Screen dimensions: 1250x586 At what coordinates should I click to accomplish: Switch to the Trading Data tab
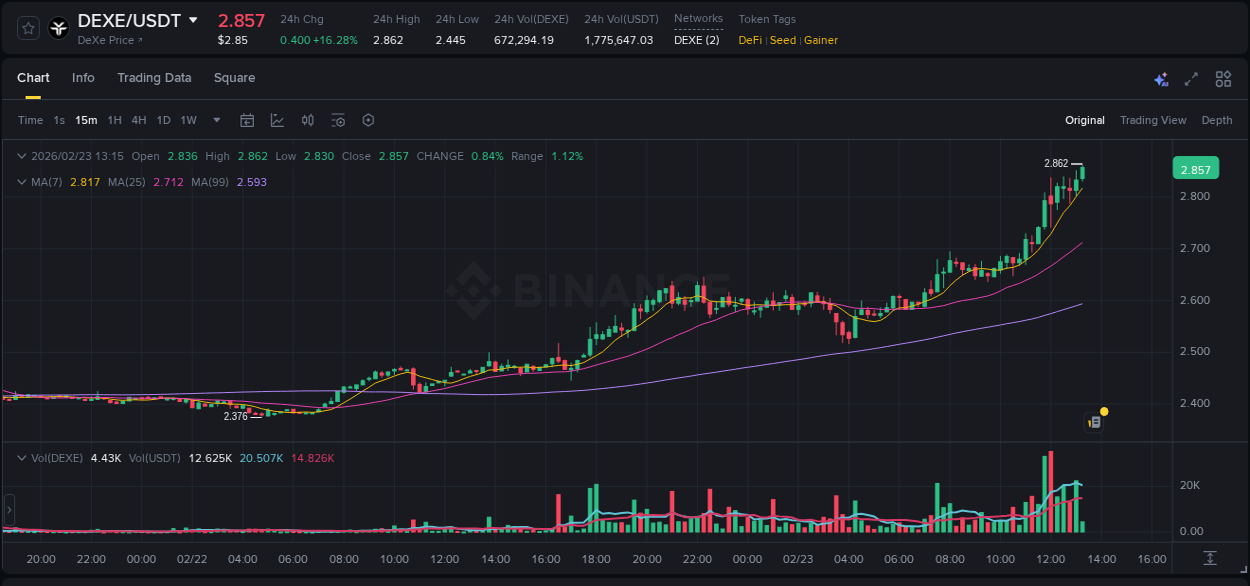(154, 78)
